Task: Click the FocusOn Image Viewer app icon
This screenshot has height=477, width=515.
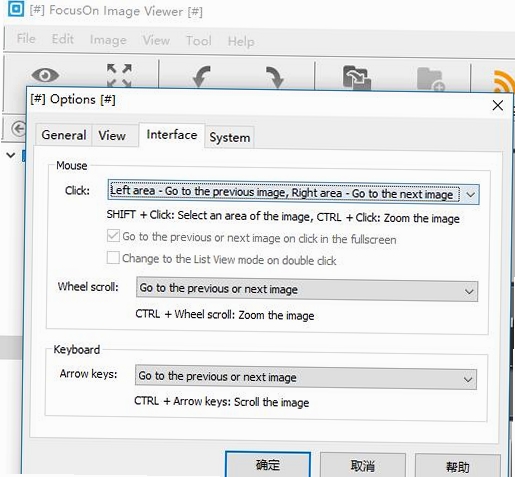Action: point(15,8)
